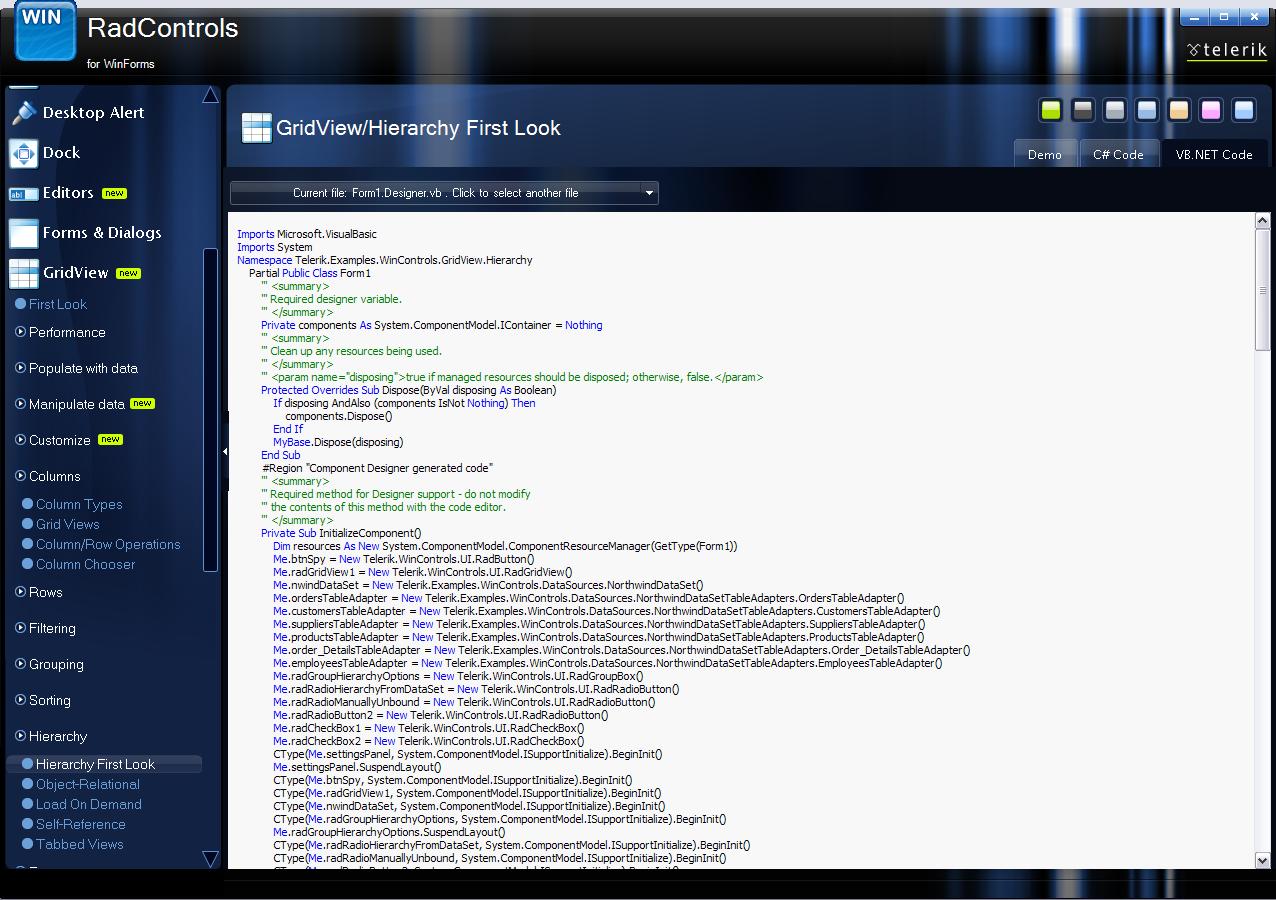Viewport: 1276px width, 900px height.
Task: Click the 'Me.settingsPanel.SuspendLayout()' code line
Action: click(x=357, y=767)
